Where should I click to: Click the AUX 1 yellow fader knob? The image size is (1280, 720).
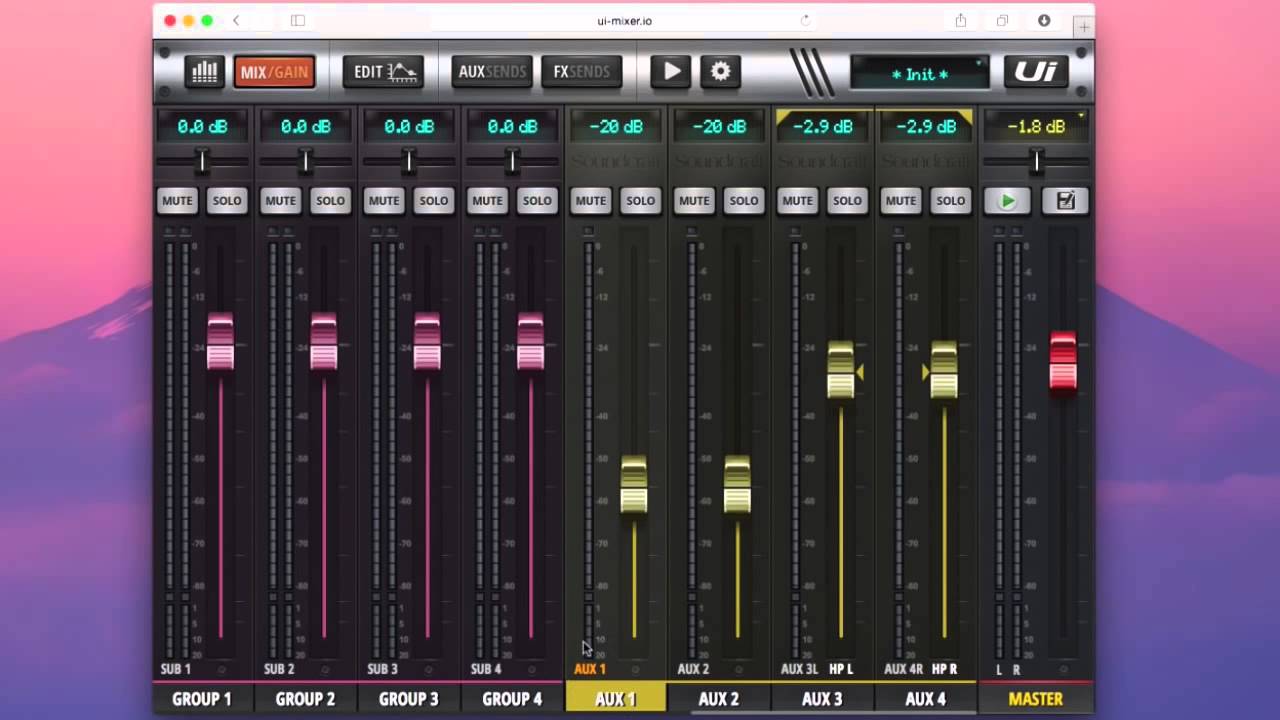[634, 486]
